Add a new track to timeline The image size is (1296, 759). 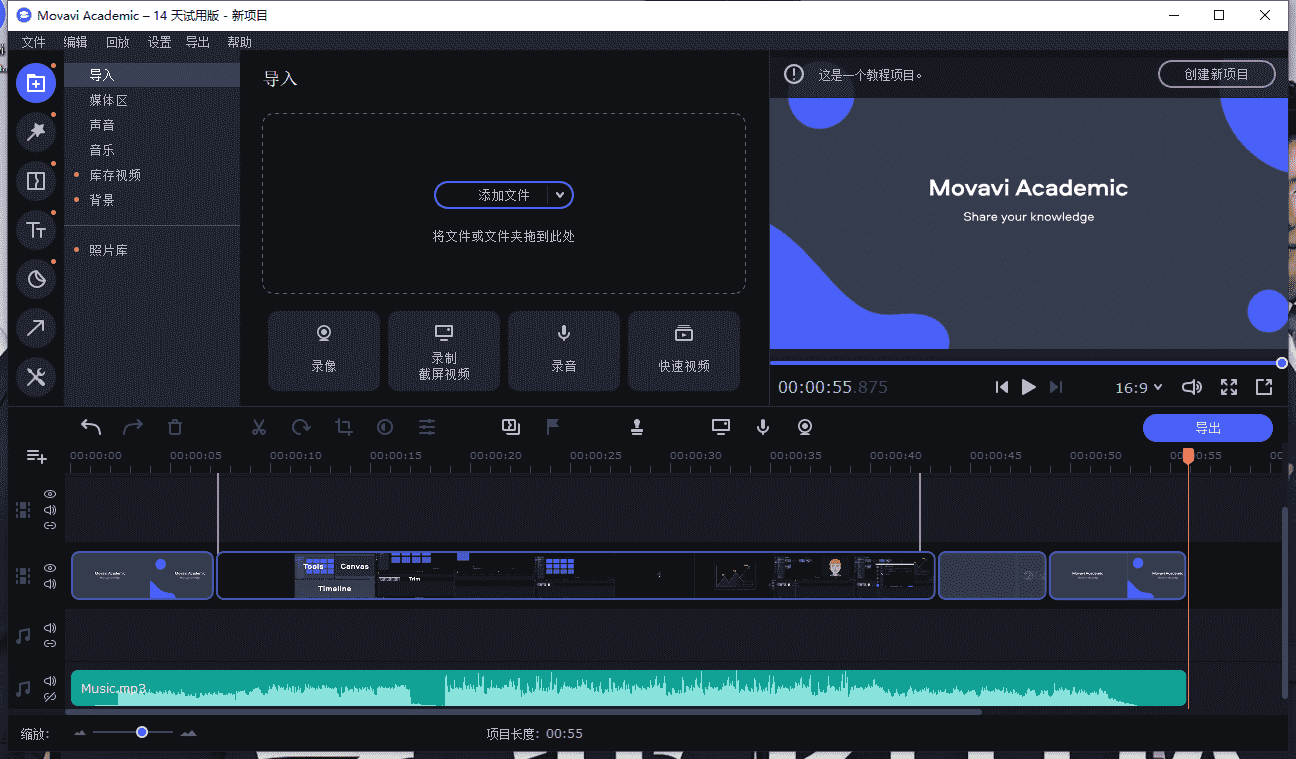(37, 456)
